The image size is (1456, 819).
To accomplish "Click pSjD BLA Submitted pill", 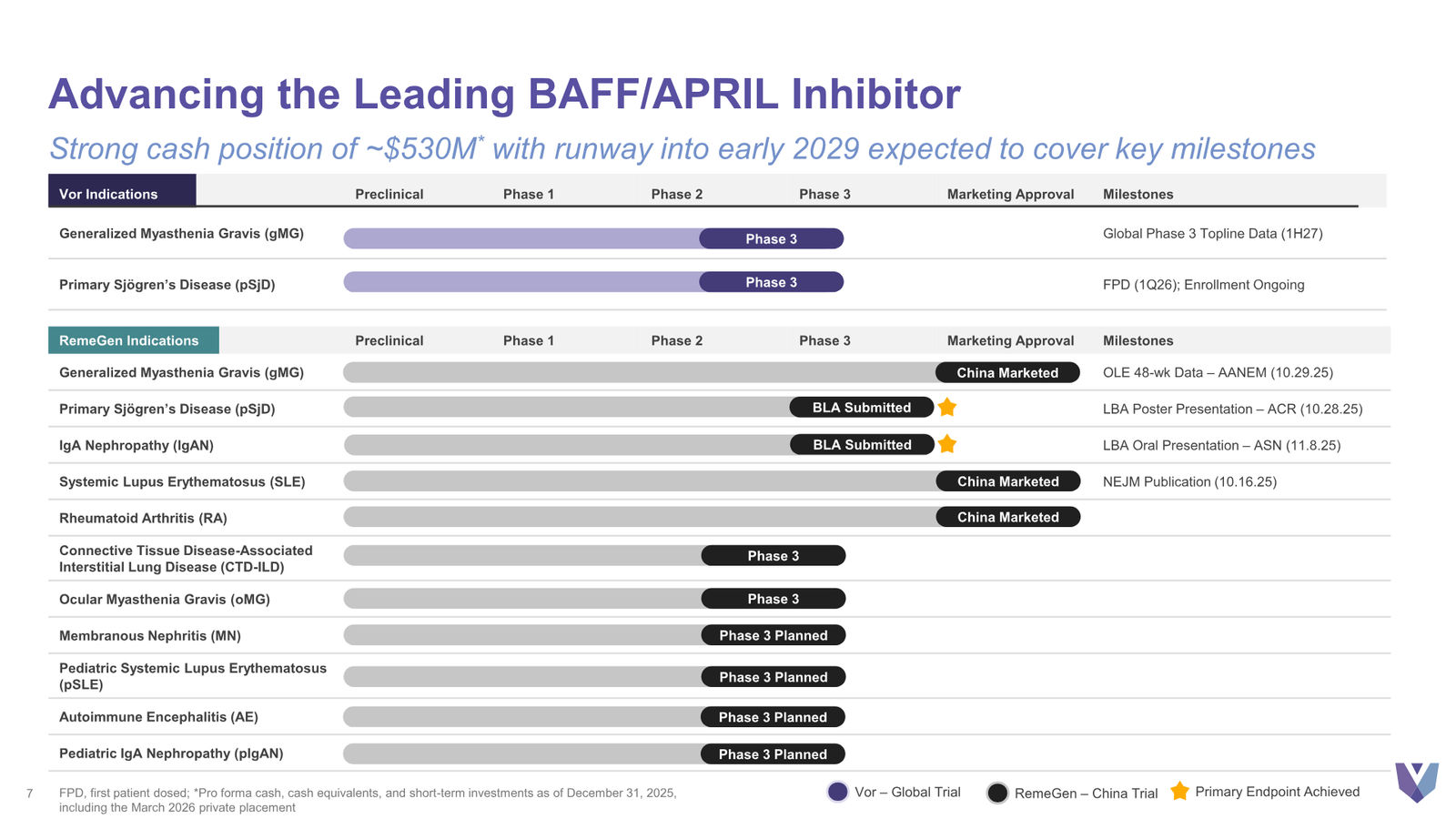I will [x=862, y=407].
